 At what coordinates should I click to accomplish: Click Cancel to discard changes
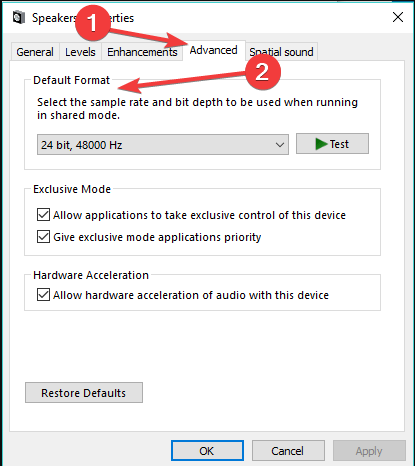point(288,451)
